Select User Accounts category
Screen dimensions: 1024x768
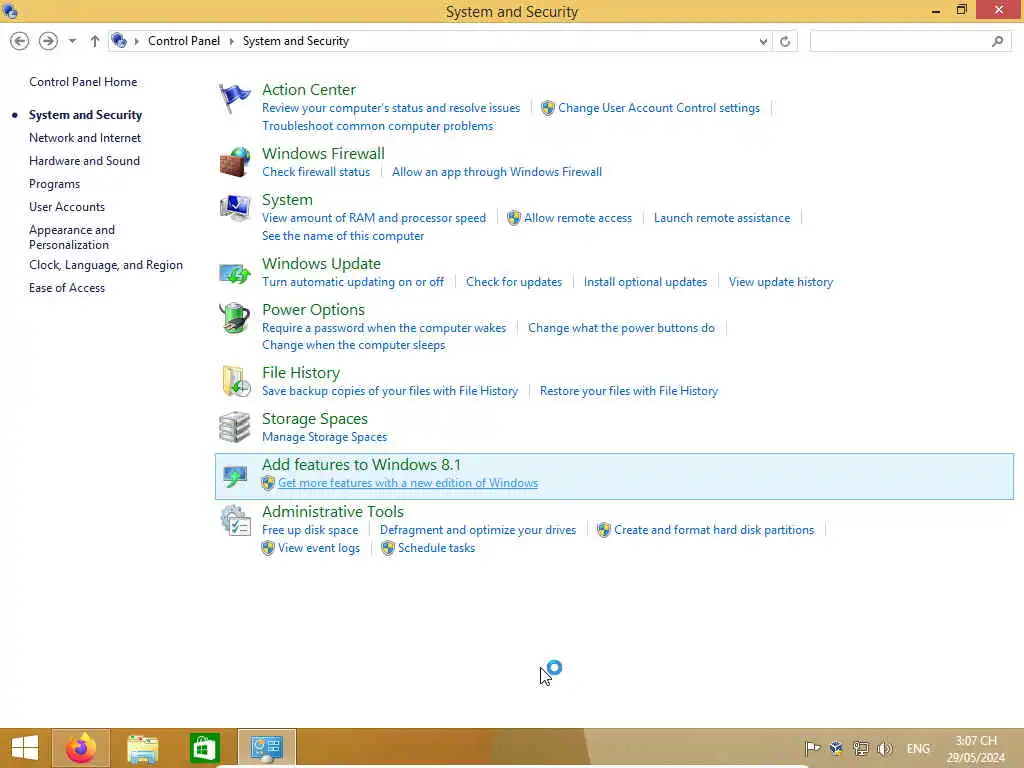coord(67,207)
